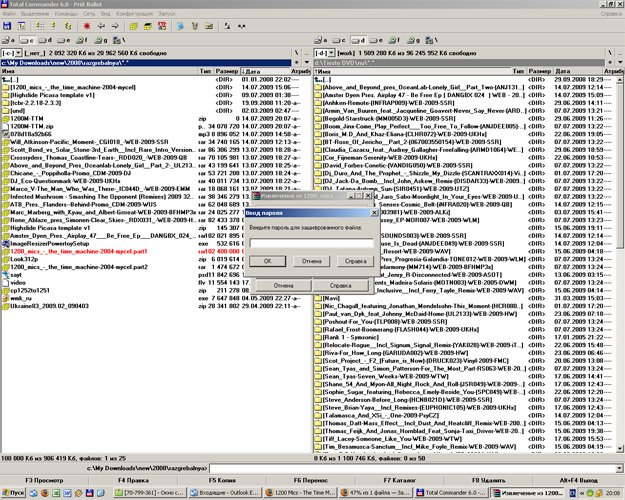The image size is (625, 500).
Task: Click Справка in the password dialog
Action: [355, 261]
